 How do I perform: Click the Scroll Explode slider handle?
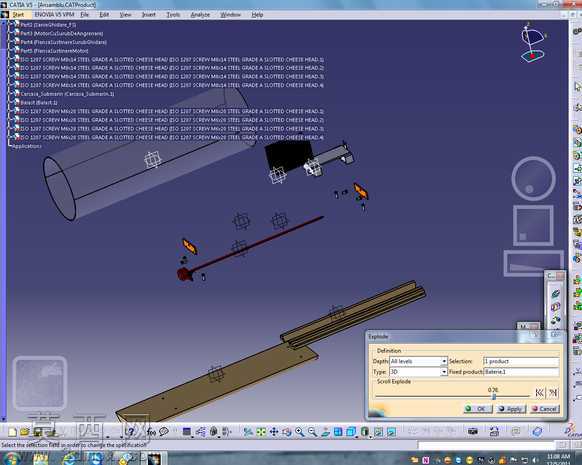tap(494, 396)
